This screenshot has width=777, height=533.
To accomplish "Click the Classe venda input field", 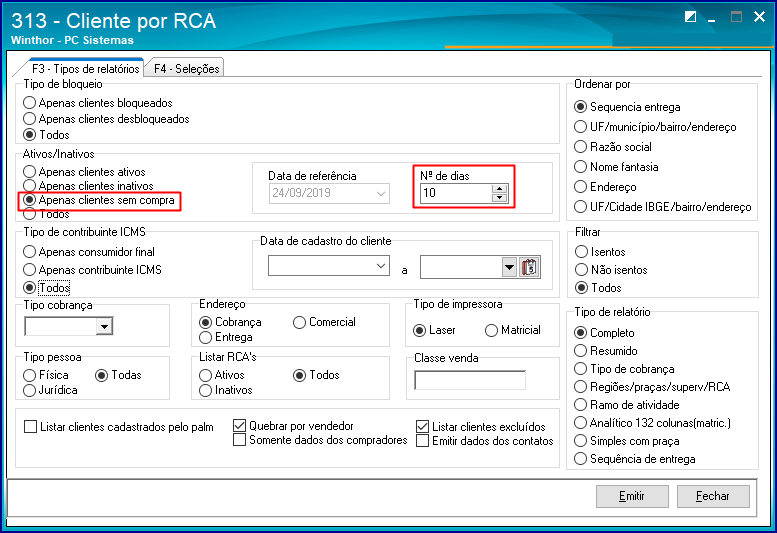I will tap(470, 380).
